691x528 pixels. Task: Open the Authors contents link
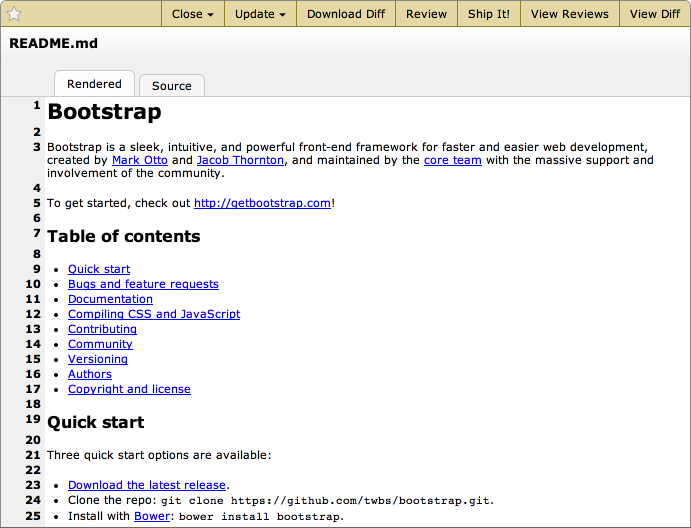coord(90,374)
